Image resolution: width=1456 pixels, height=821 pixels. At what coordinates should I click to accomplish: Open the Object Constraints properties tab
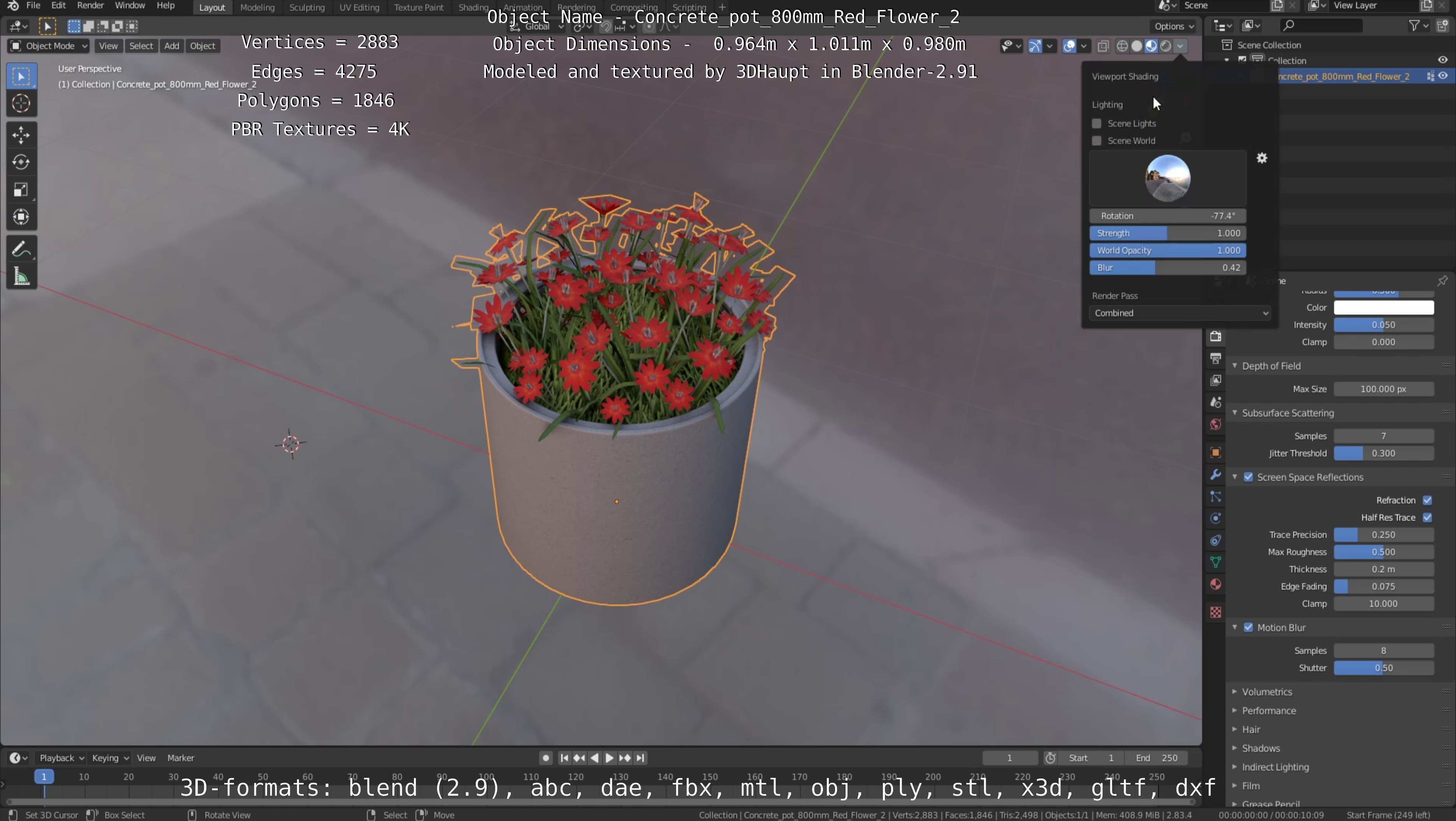coord(1216,540)
